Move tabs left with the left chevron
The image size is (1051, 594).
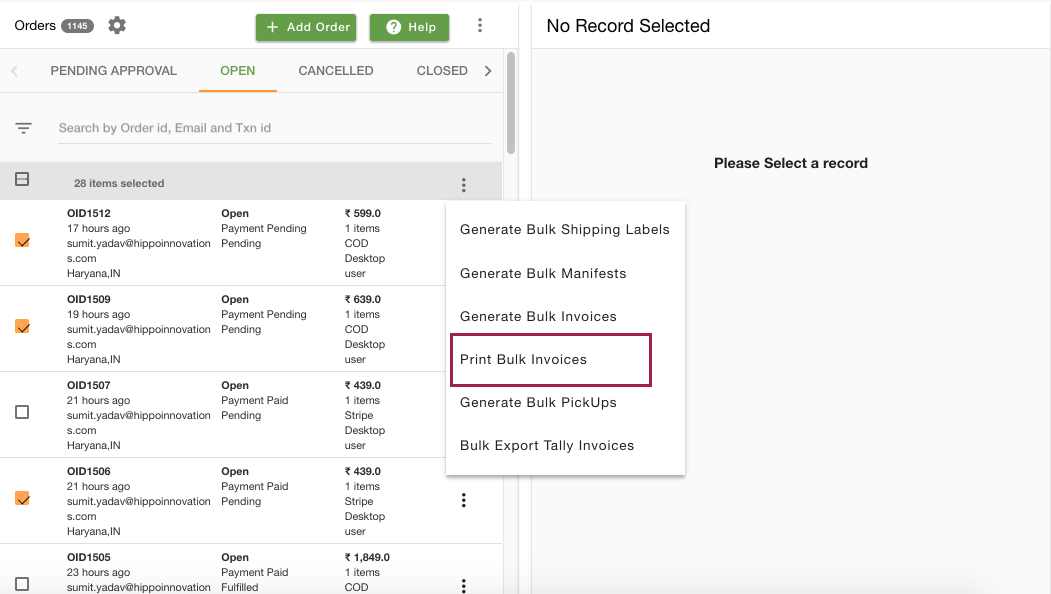click(15, 70)
